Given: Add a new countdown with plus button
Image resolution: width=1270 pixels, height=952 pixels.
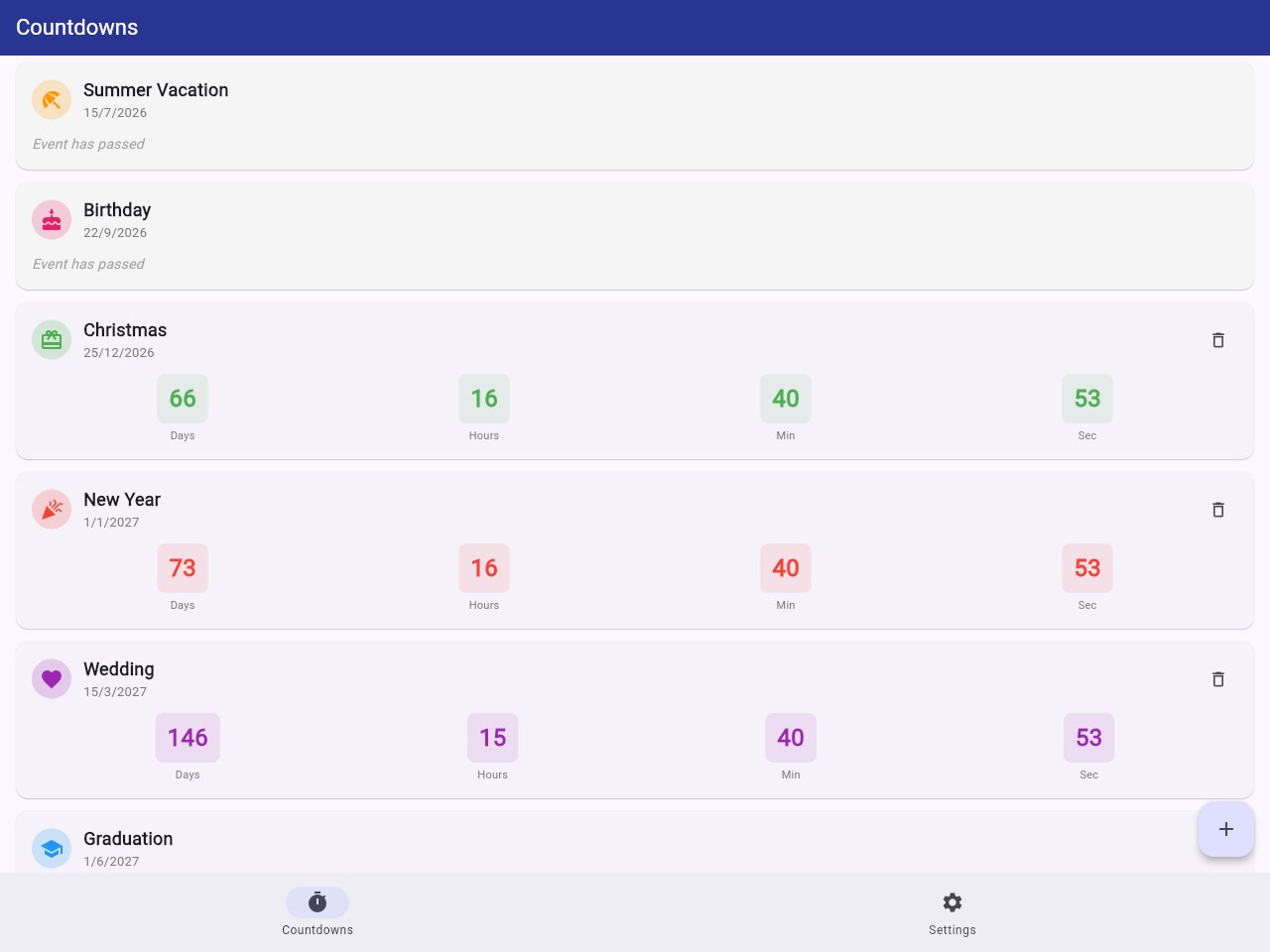Looking at the screenshot, I should click(x=1226, y=829).
